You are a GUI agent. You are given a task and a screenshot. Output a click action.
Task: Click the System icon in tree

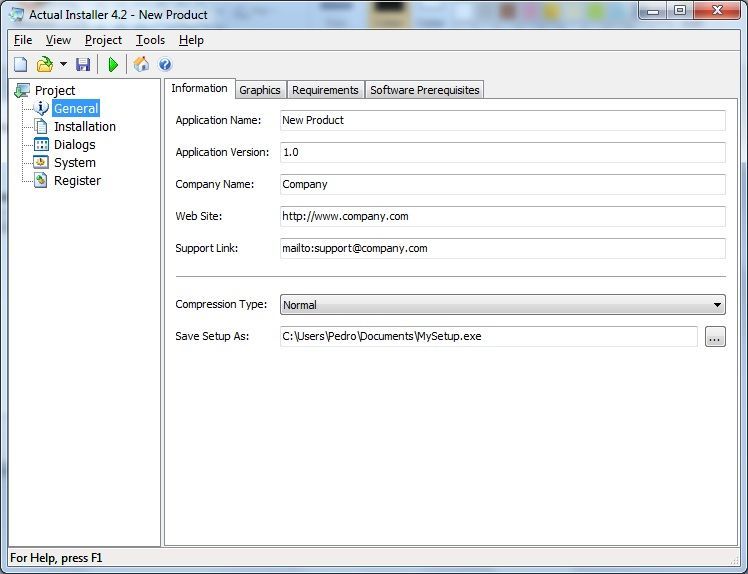(41, 162)
